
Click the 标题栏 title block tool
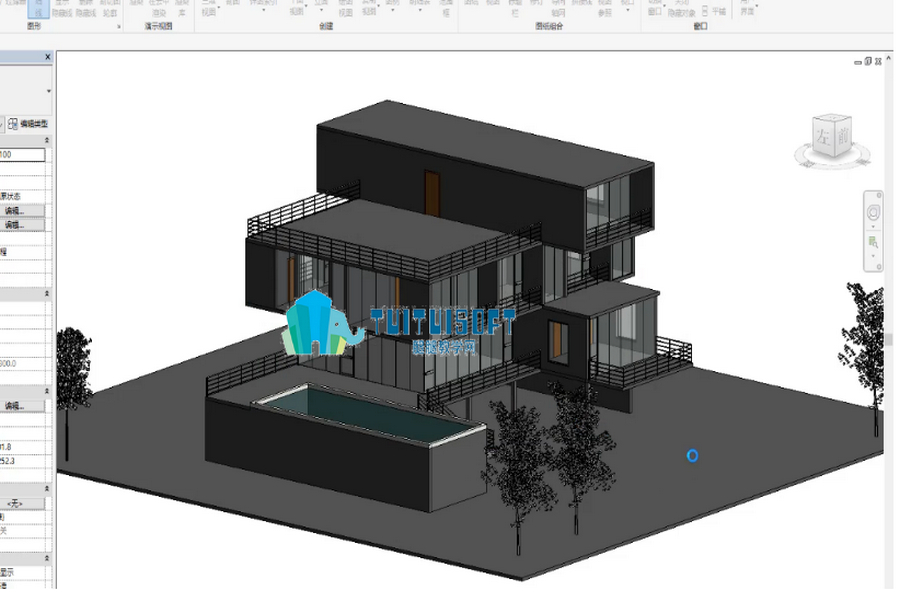(x=515, y=8)
